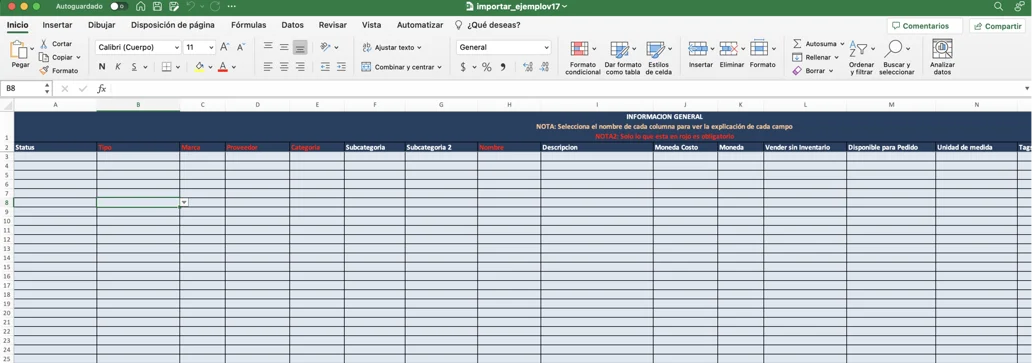1032x363 pixels.
Task: Click the decrease indent icon
Action: pos(325,66)
